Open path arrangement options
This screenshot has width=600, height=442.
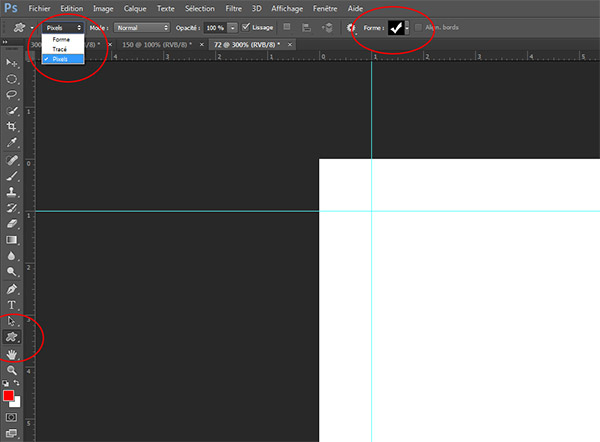(x=328, y=28)
